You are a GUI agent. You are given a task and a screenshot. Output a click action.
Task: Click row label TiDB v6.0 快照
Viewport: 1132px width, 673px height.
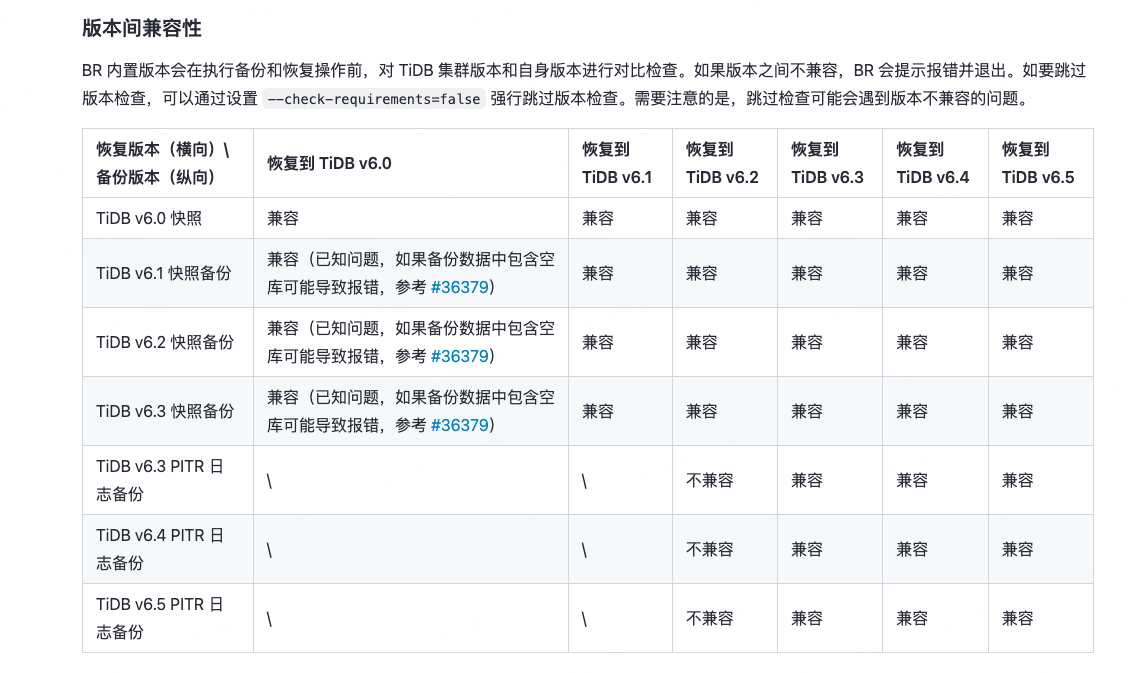click(x=149, y=218)
